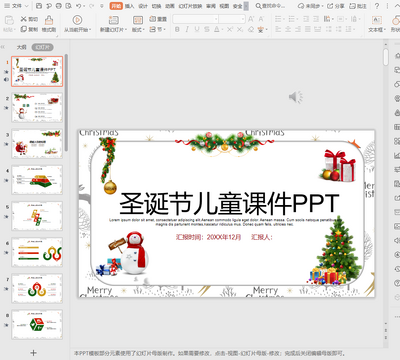The width and height of the screenshot is (400, 360).
Task: Open print preview from quick access toolbar
Action: coord(69,6)
